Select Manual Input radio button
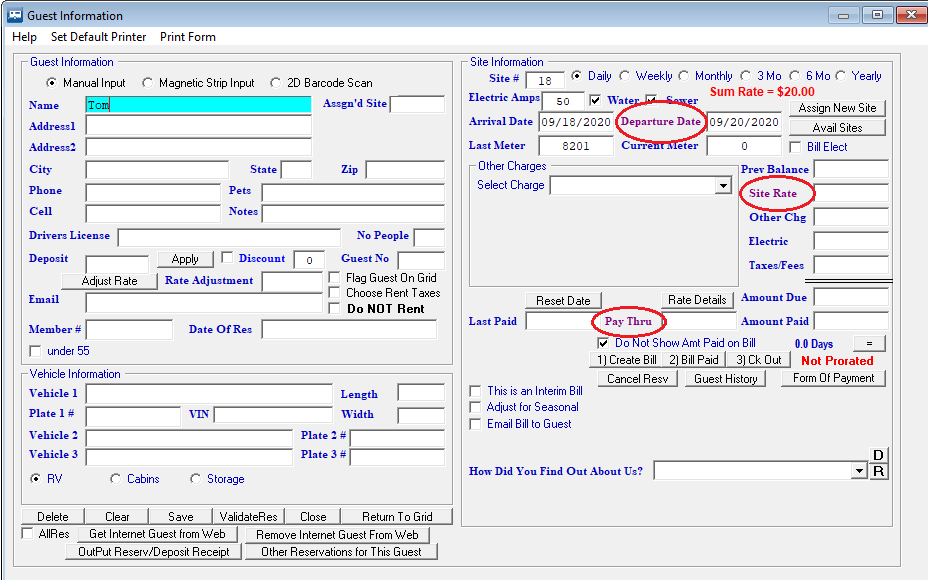 point(51,83)
